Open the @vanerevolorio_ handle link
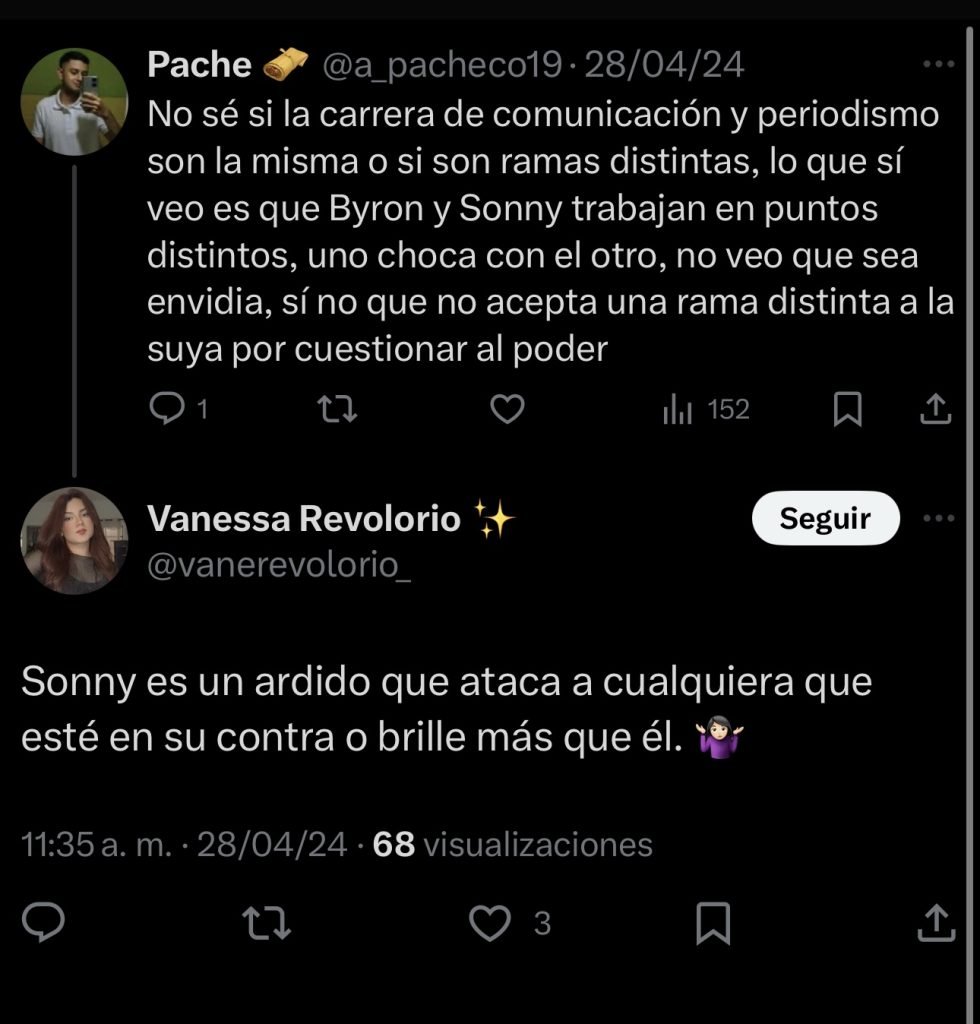Image resolution: width=980 pixels, height=1024 pixels. [x=279, y=566]
